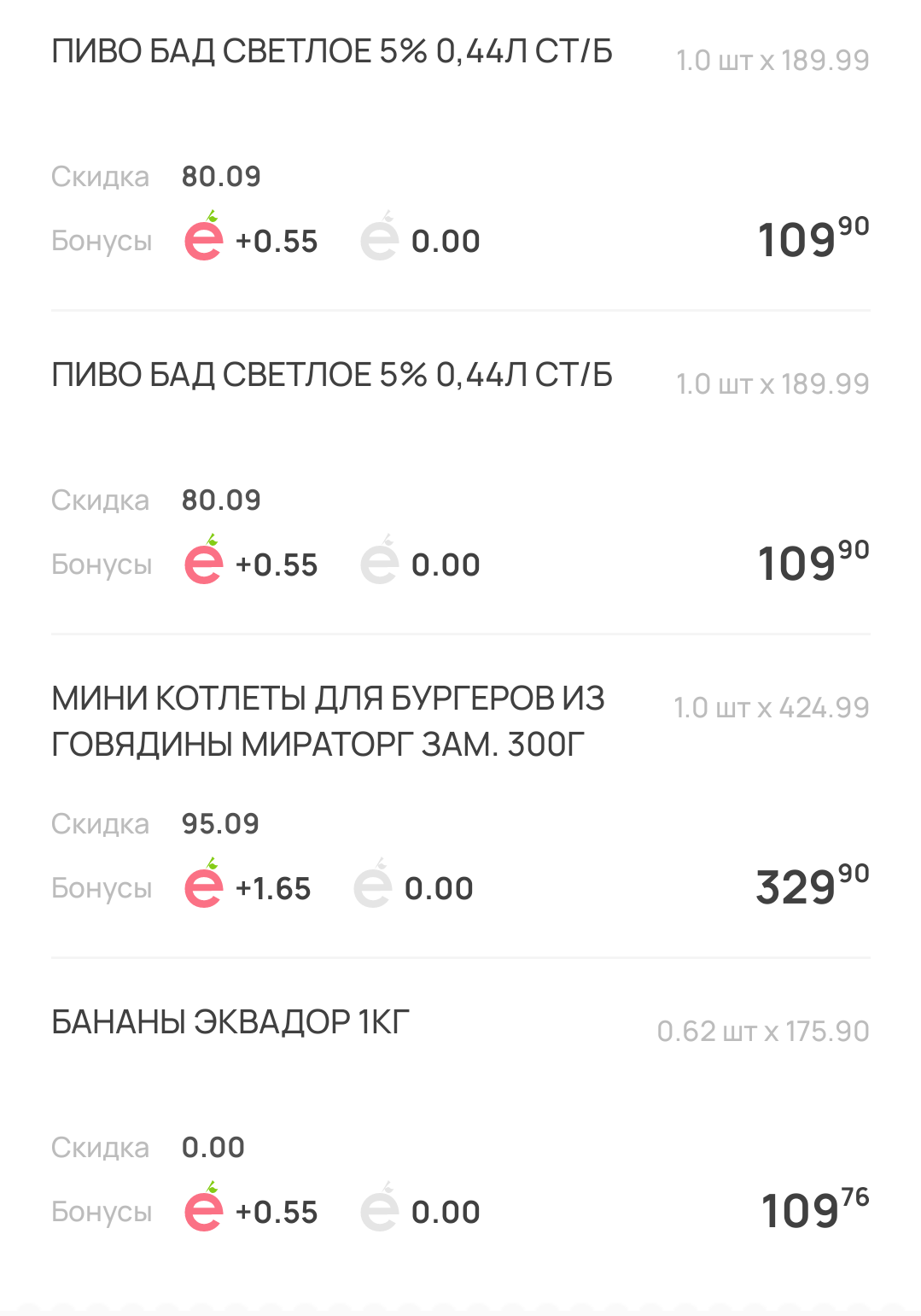Tap the red bonus icon in first beer item
This screenshot has width=921, height=1316.
204,236
